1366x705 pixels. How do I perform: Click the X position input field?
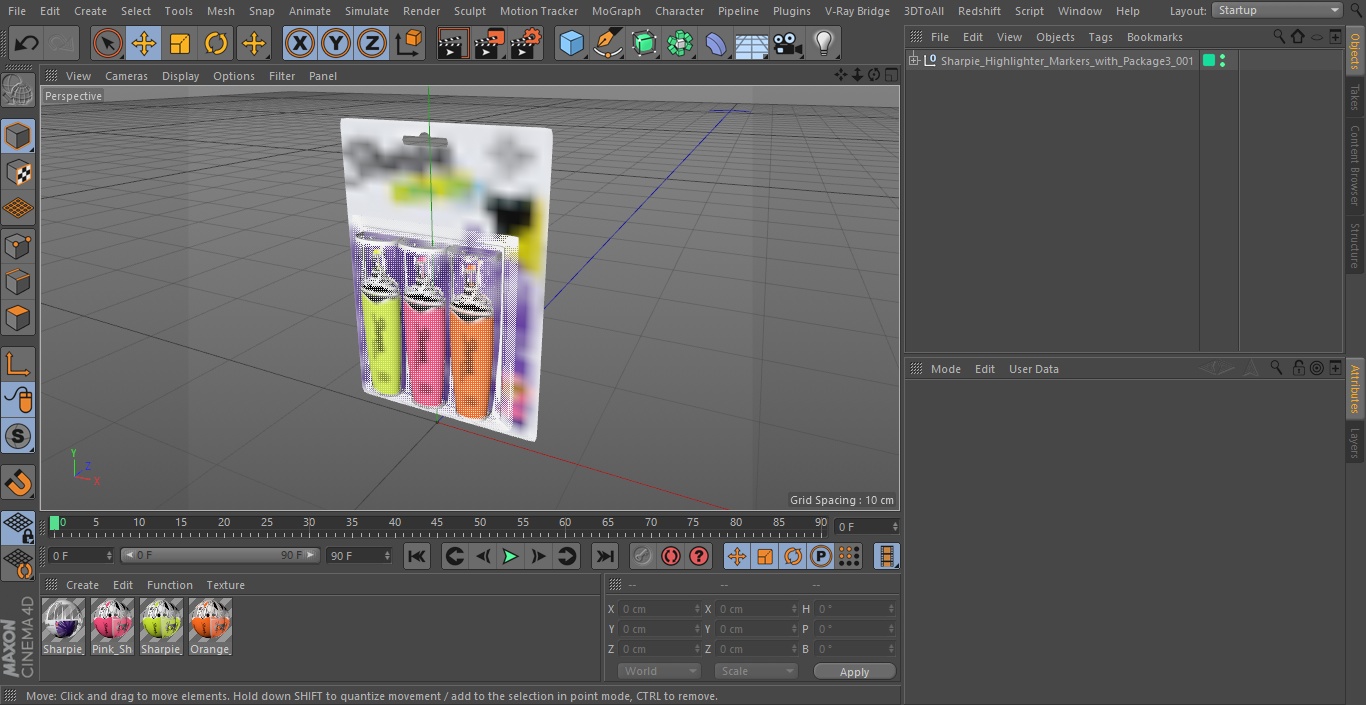pos(659,609)
